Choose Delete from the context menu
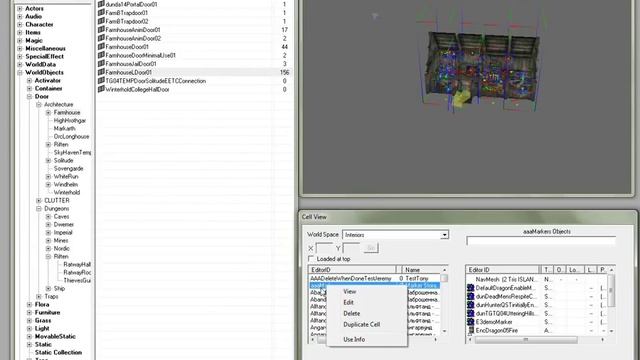 point(351,313)
